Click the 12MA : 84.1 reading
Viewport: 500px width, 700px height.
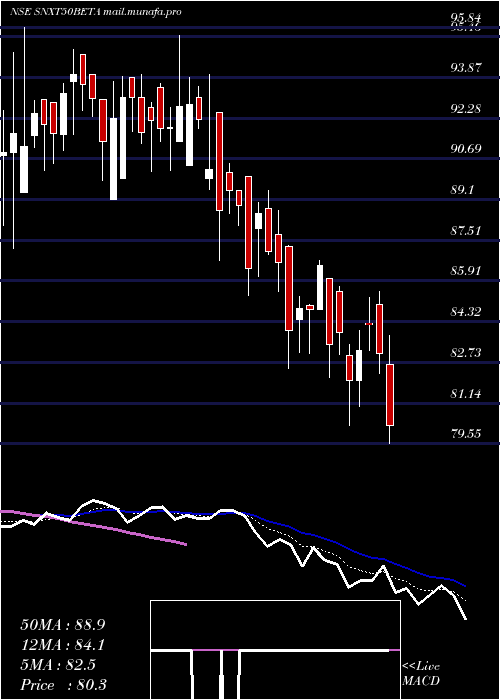click(x=63, y=645)
